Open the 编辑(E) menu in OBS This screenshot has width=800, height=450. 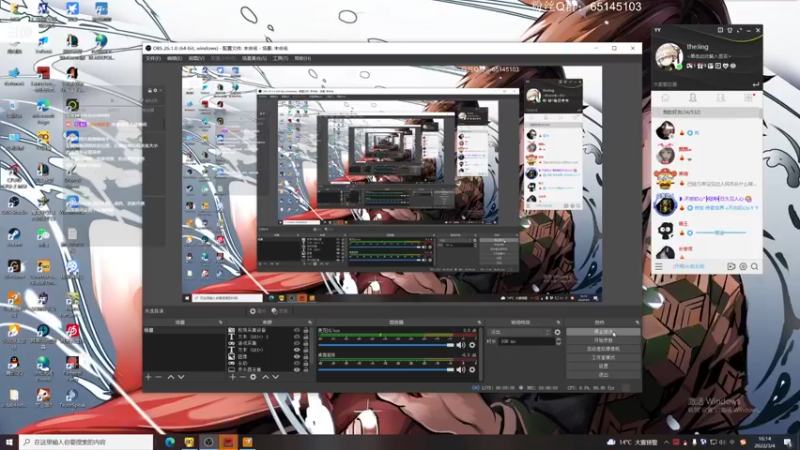174,59
